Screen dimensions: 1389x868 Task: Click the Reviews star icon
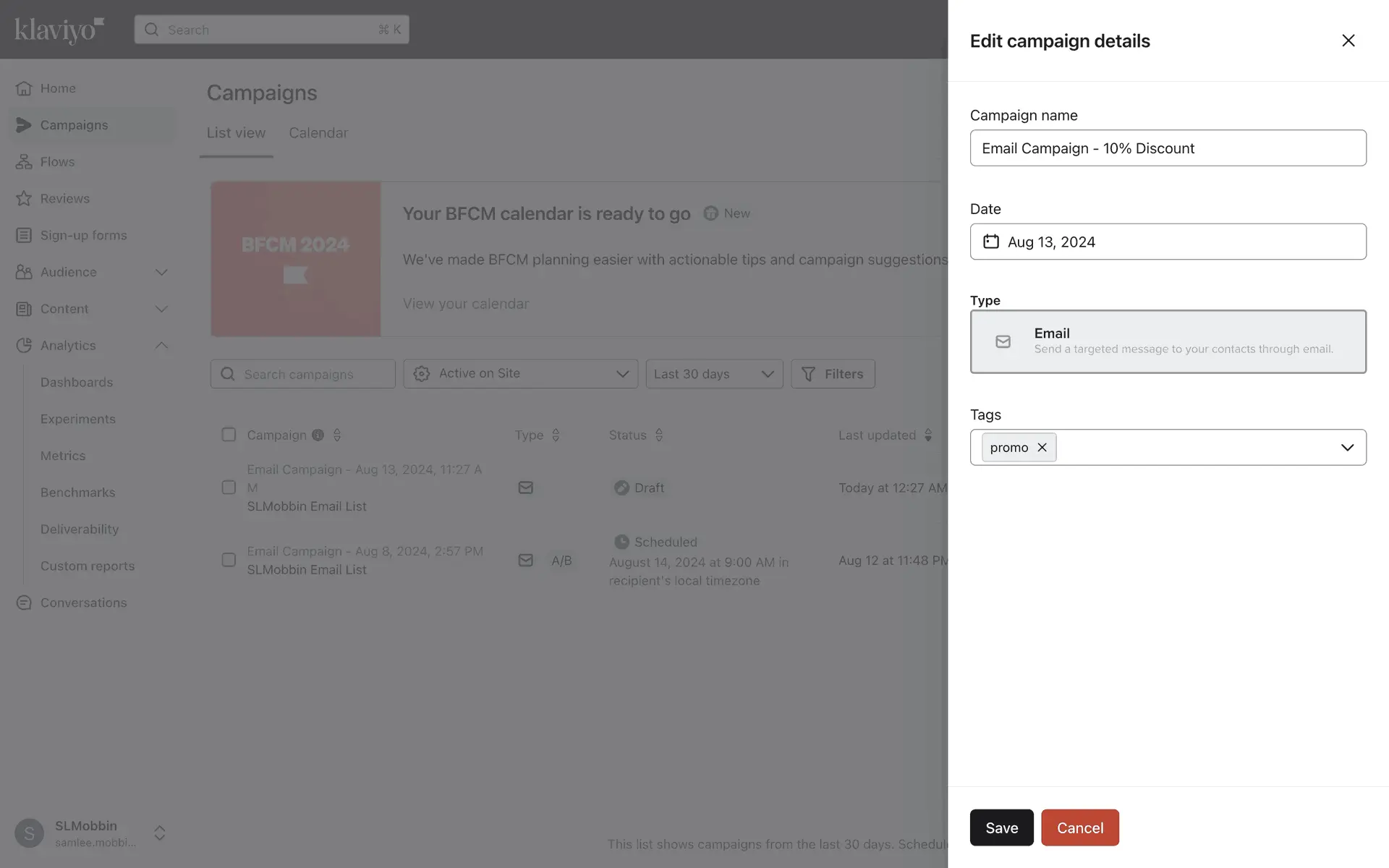(x=24, y=198)
